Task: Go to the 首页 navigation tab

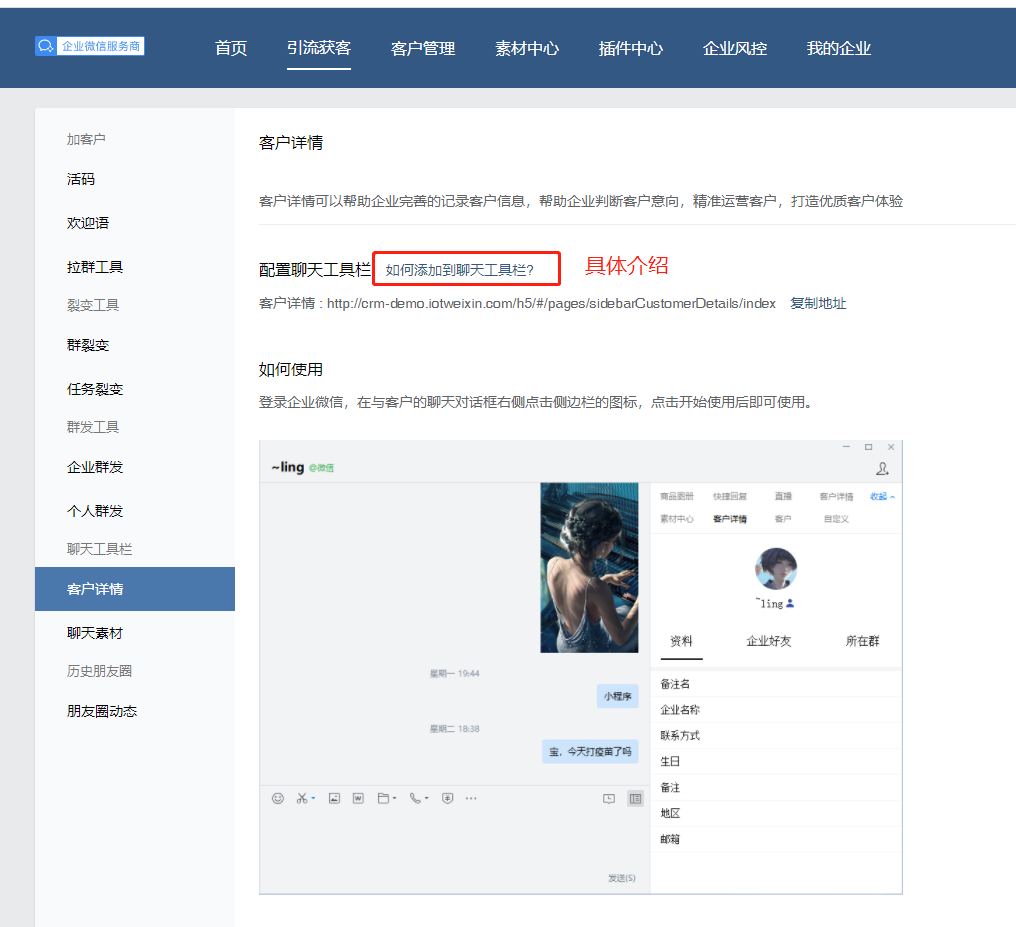Action: point(231,49)
